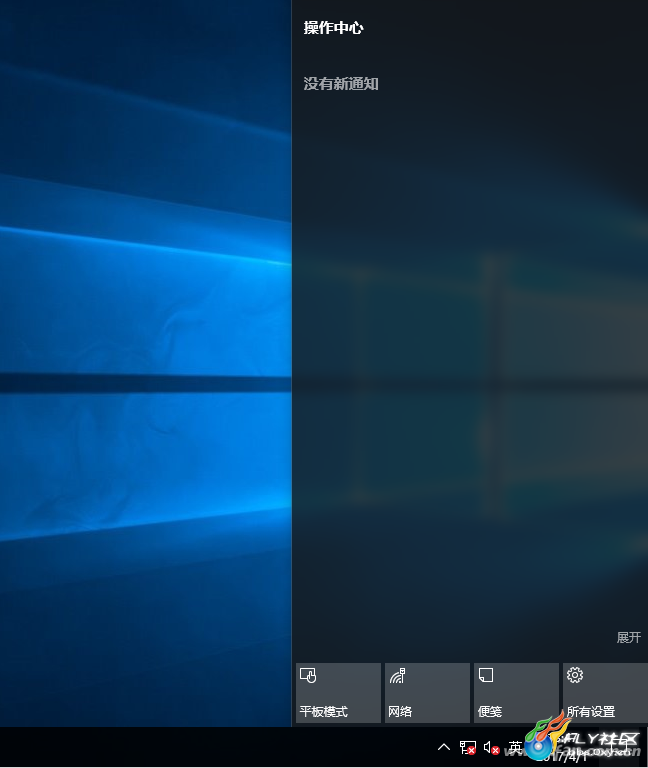
Task: Click the 没有新通知 text
Action: (x=341, y=84)
